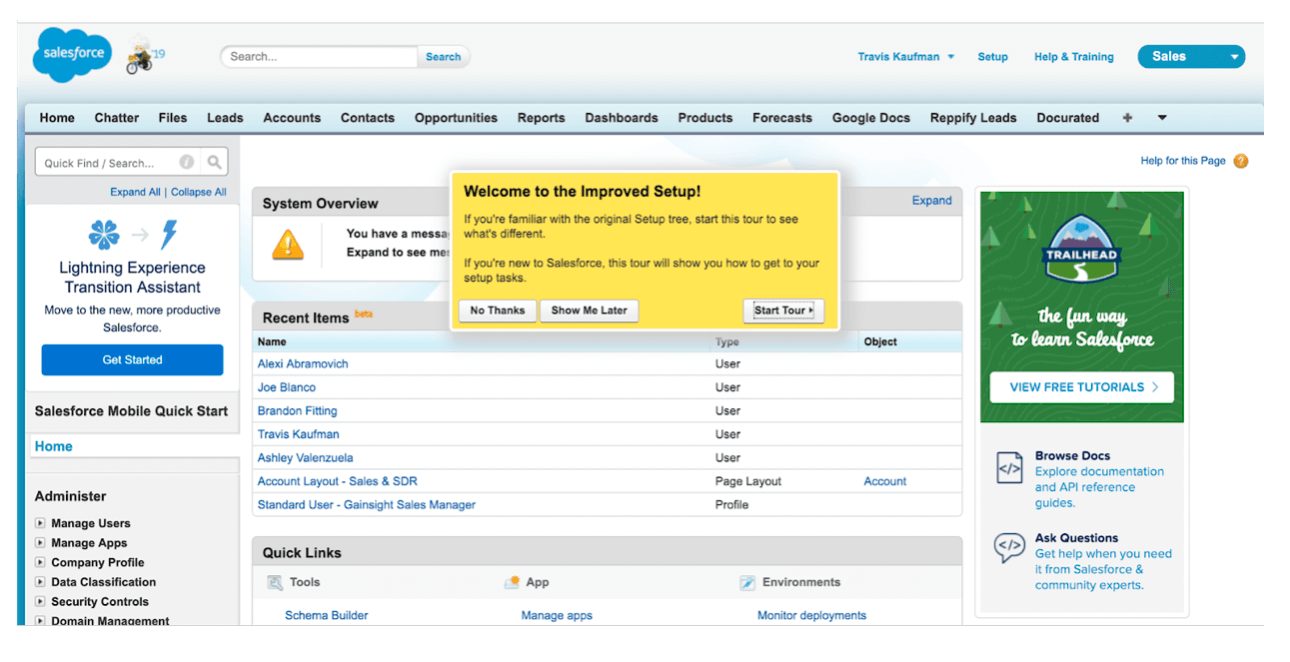Screen dimensions: 1290x662
Task: Open the Docurated tab
Action: pyautogui.click(x=1068, y=118)
